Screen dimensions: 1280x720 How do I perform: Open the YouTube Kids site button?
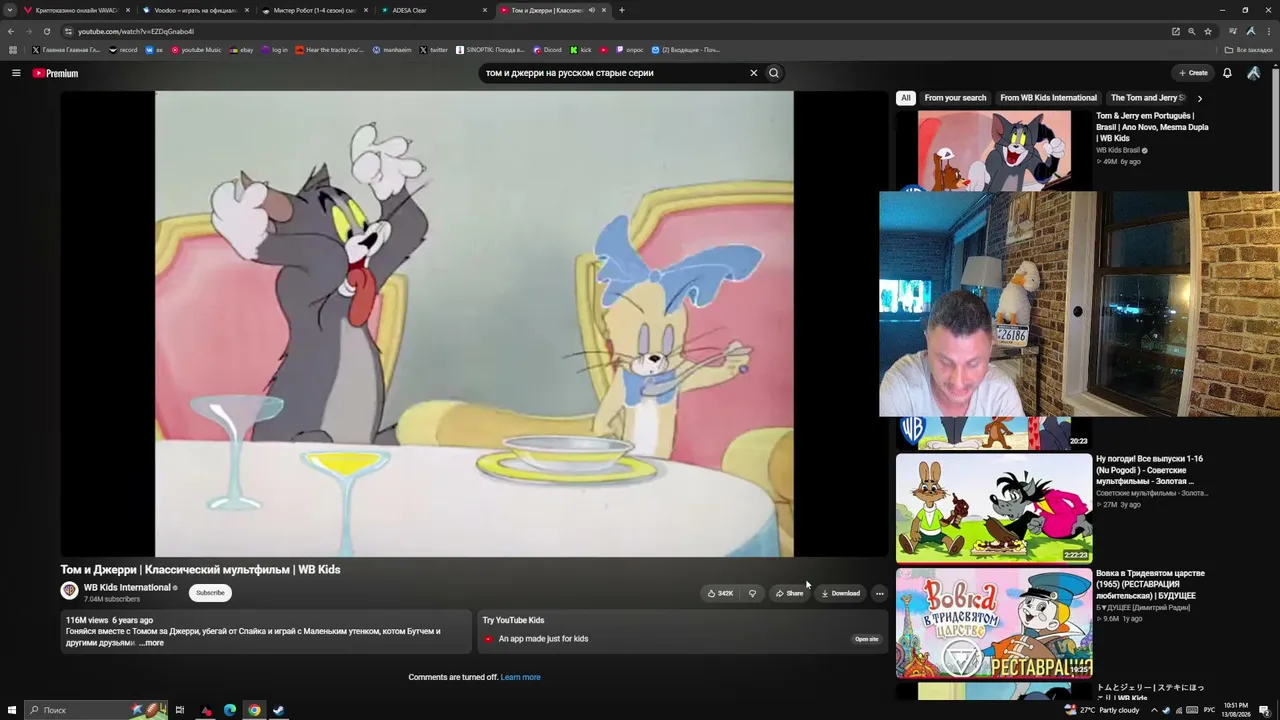[x=867, y=639]
